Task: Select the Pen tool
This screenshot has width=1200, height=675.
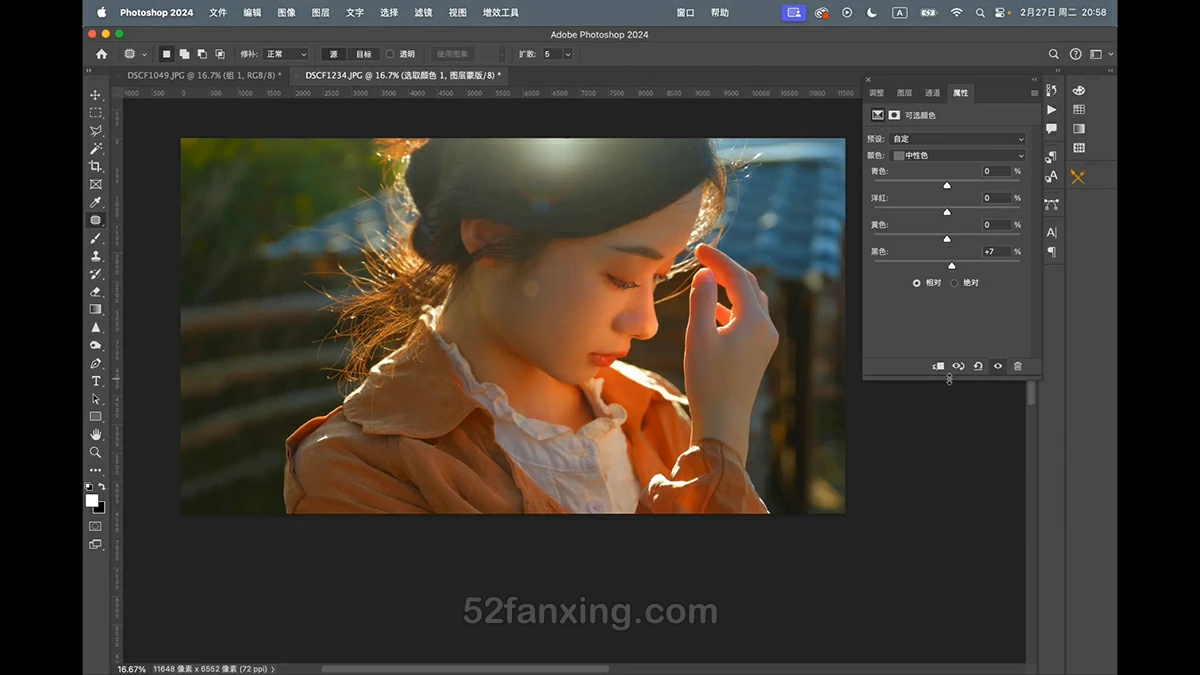Action: [96, 363]
